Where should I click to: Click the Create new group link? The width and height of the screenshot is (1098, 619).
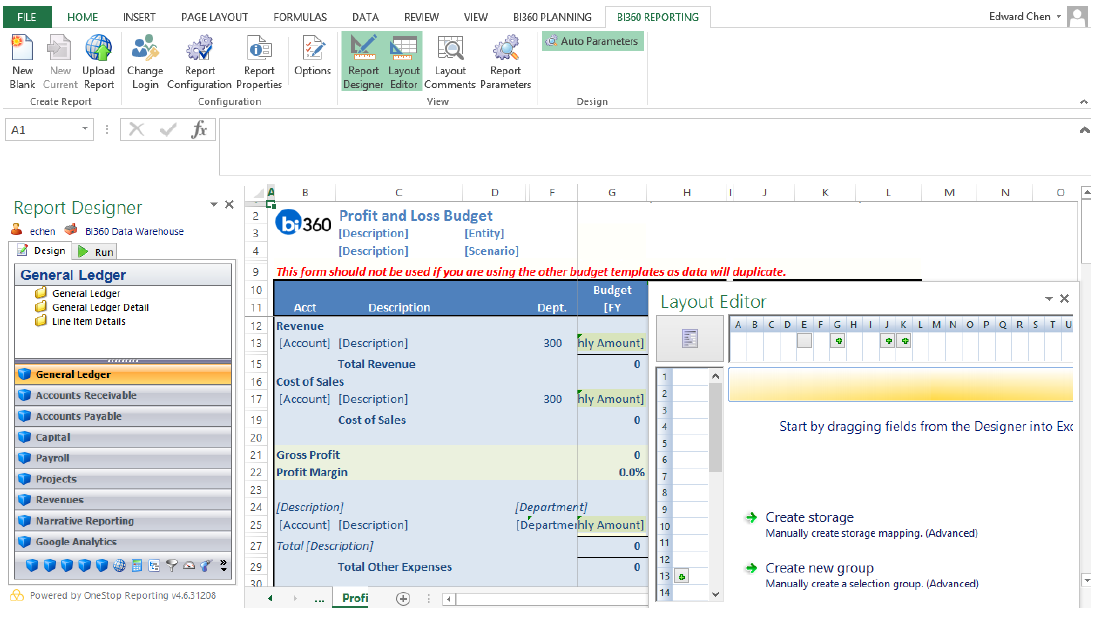coord(819,568)
